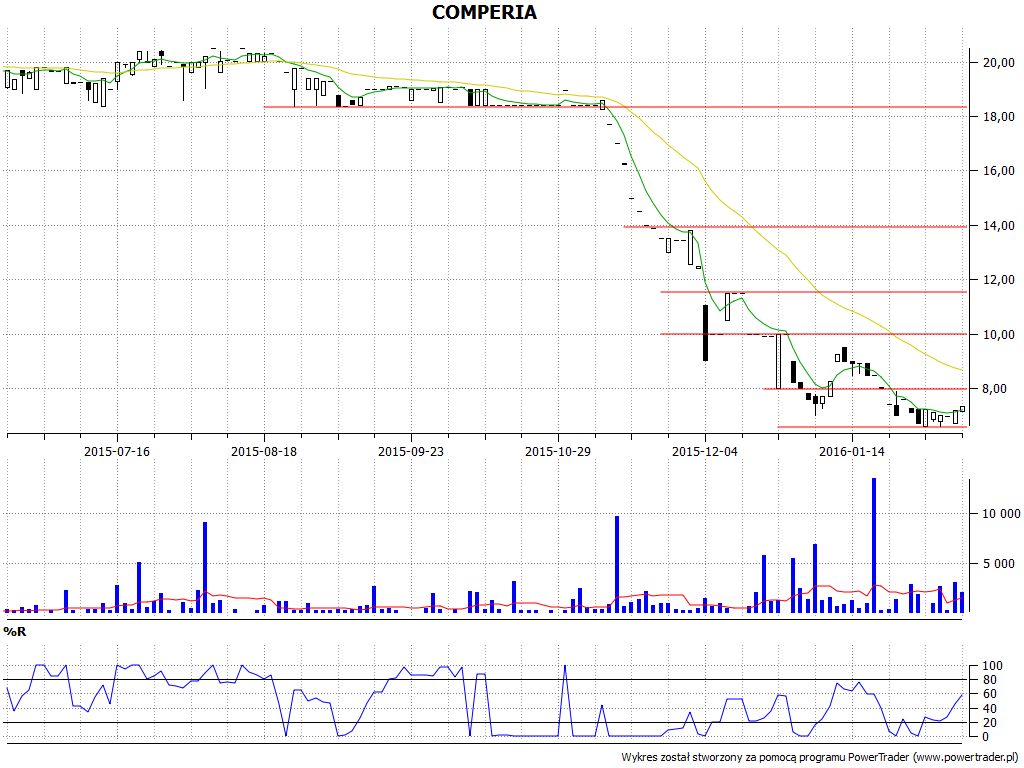The width and height of the screenshot is (1024, 768).
Task: Click the 10 000 volume axis label
Action: [1001, 514]
